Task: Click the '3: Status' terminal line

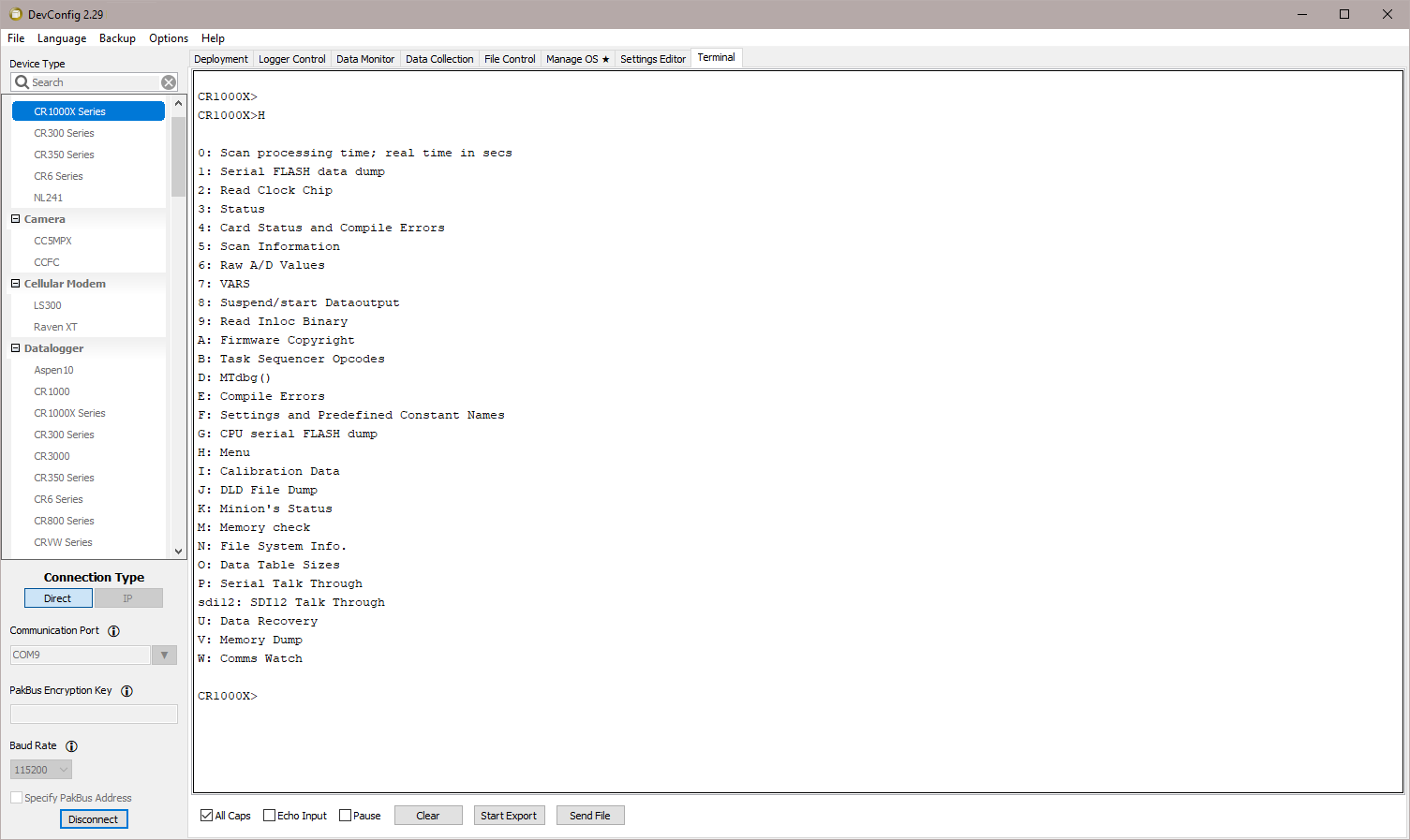Action: 231,209
